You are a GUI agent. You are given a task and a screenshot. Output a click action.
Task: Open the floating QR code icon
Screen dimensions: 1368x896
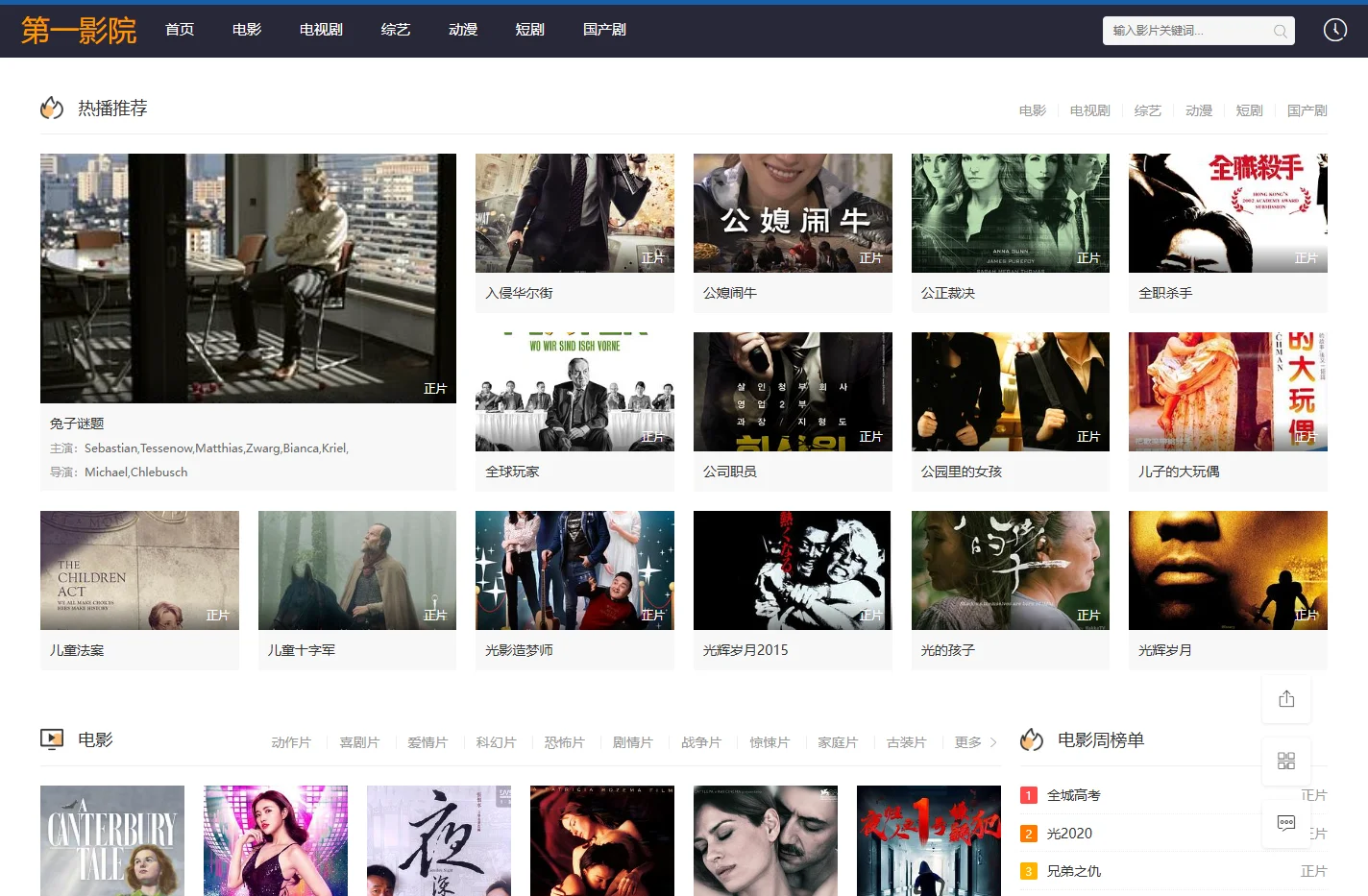click(1286, 761)
